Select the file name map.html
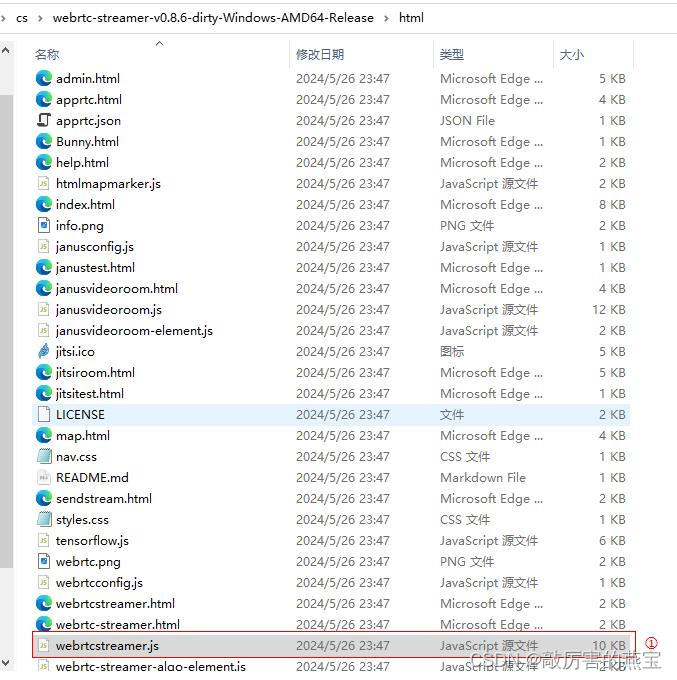 (83, 436)
